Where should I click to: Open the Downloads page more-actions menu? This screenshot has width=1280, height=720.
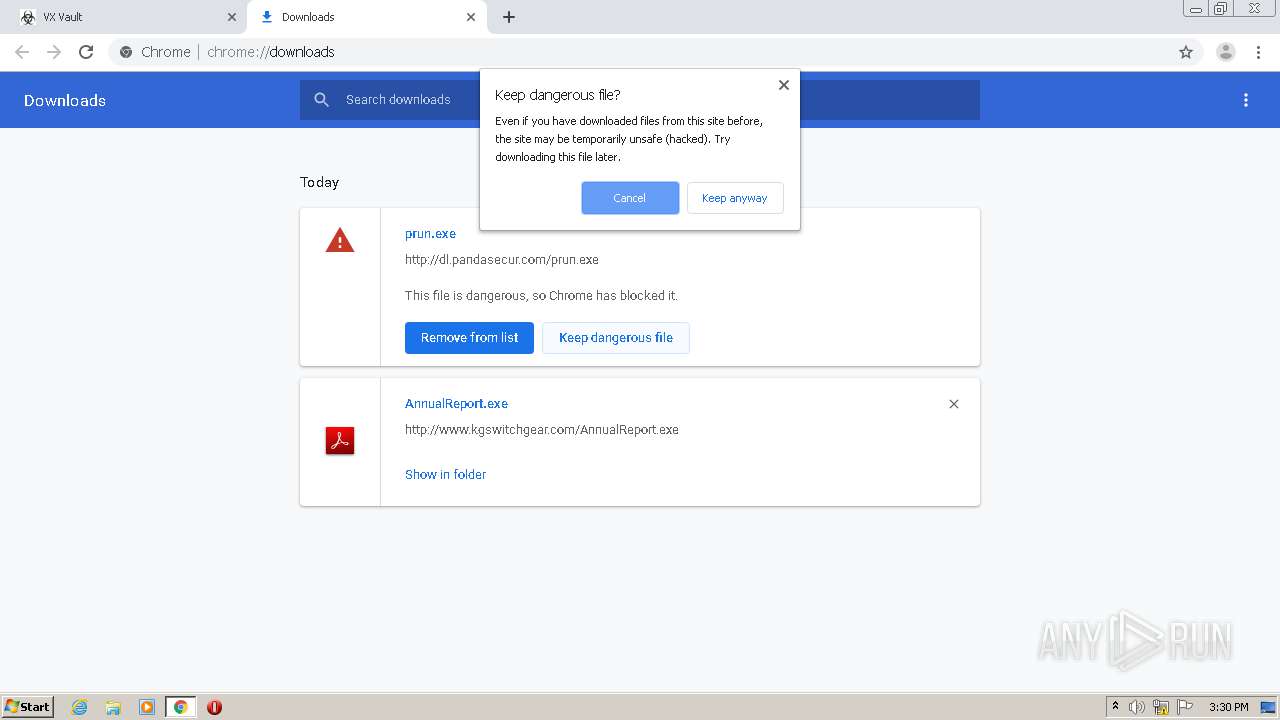[1246, 100]
